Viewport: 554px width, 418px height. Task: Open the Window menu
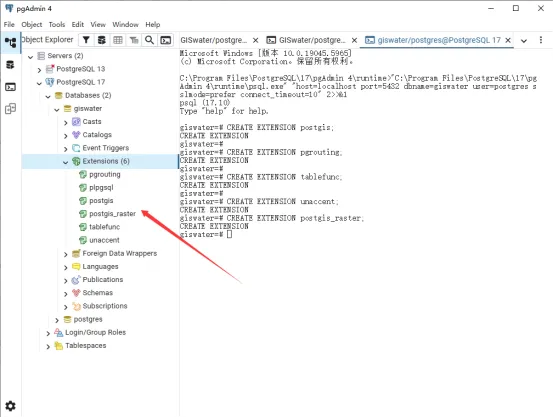click(x=125, y=24)
